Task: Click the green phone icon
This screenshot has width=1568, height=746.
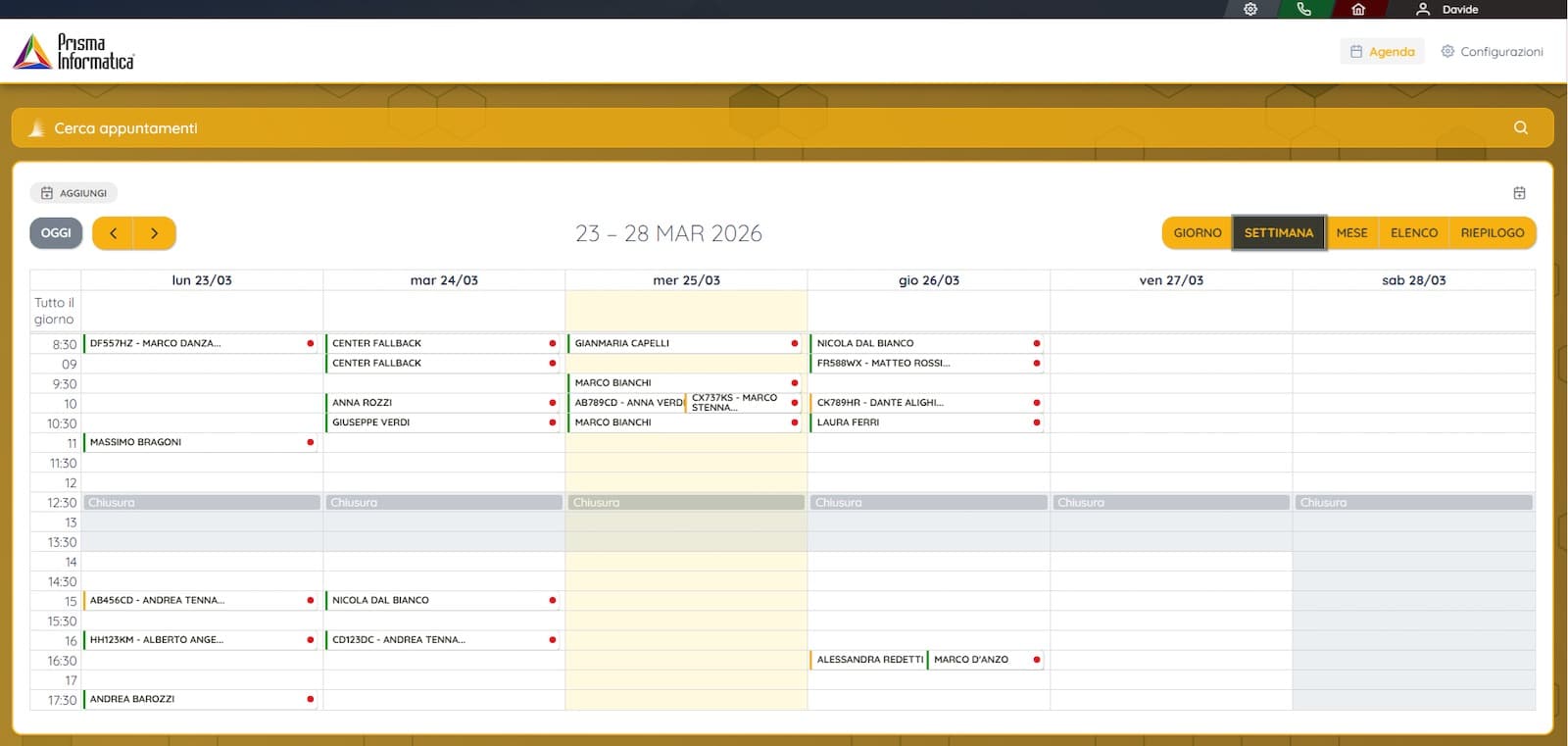Action: coord(1303,9)
